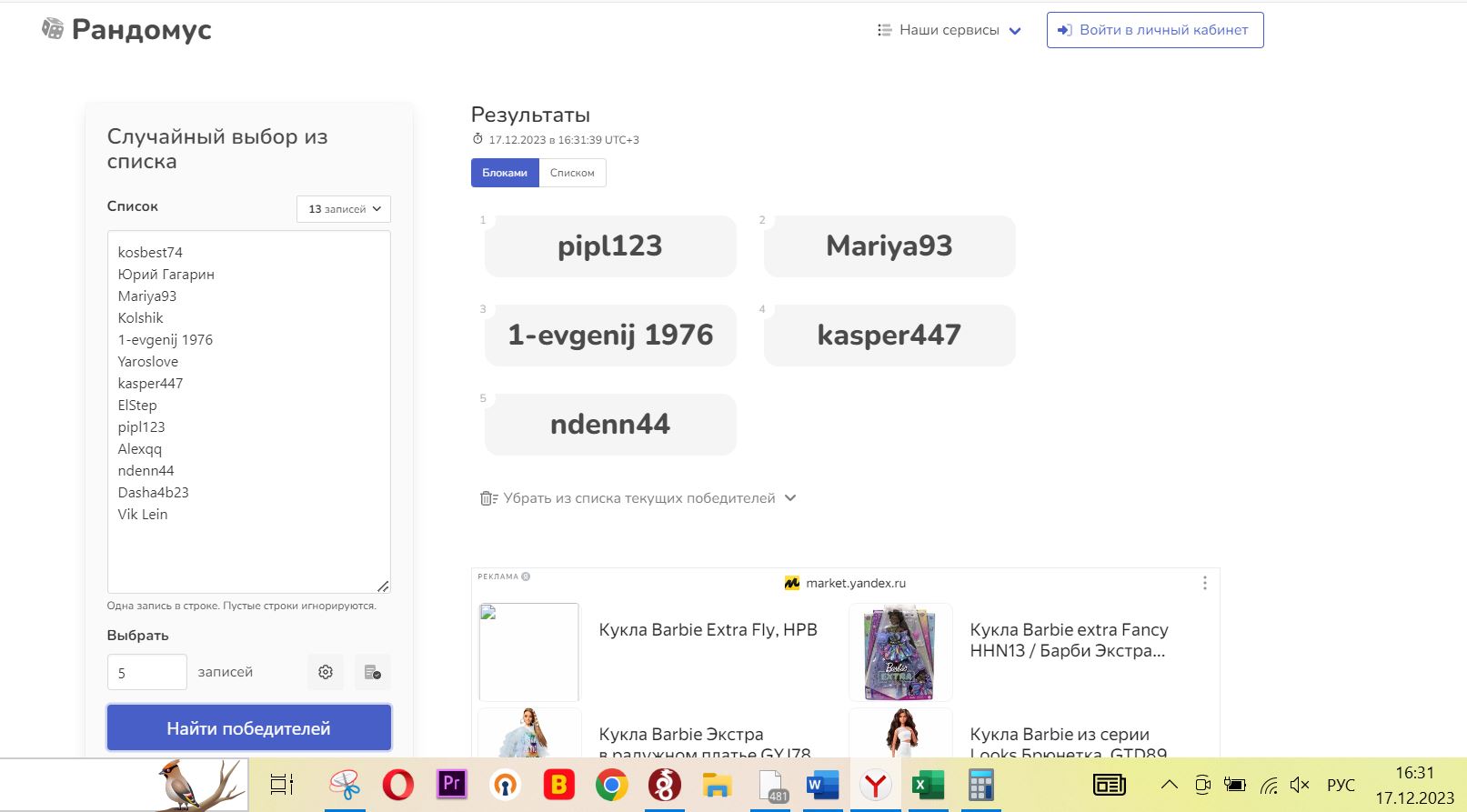Click Alexqq in the participants list
The image size is (1467, 812).
[139, 449]
